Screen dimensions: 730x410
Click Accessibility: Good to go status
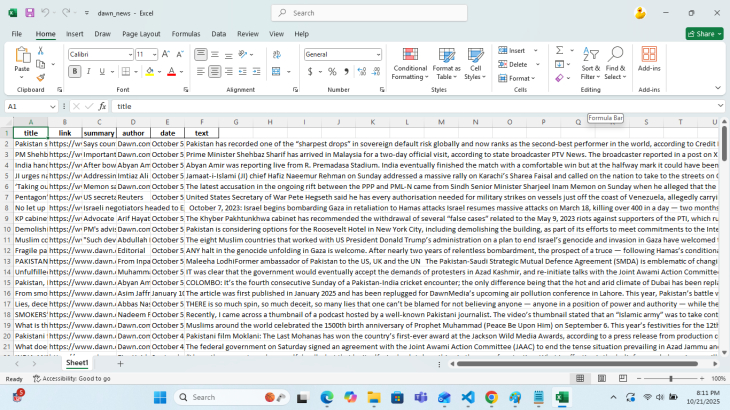(x=72, y=379)
